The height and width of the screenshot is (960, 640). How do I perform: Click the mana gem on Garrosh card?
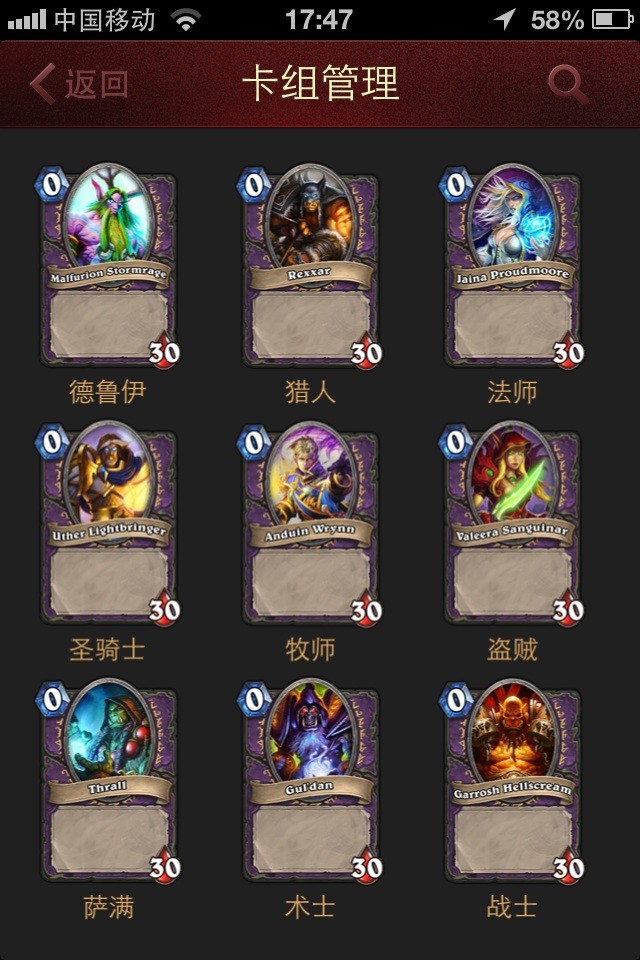(x=456, y=700)
